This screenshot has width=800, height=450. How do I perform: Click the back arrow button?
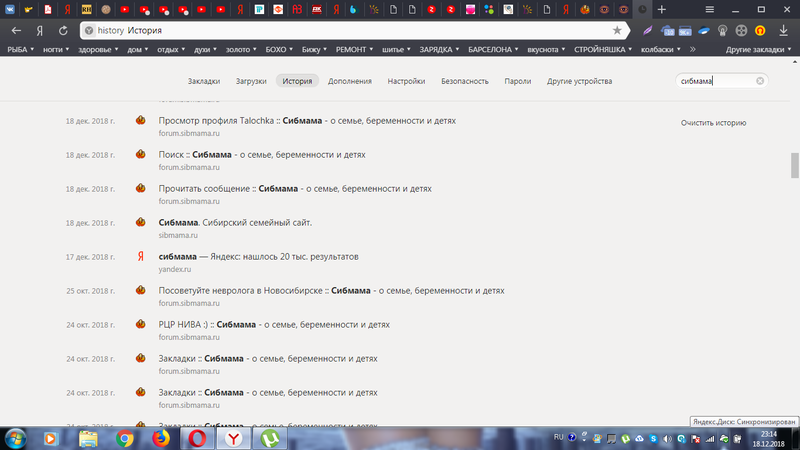(x=16, y=31)
